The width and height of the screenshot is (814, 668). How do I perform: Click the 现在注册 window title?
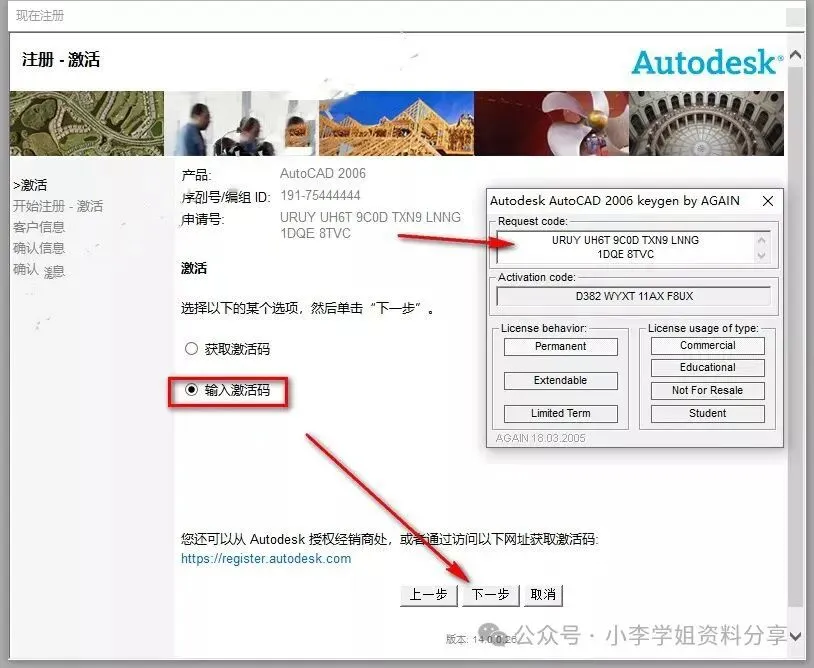40,16
